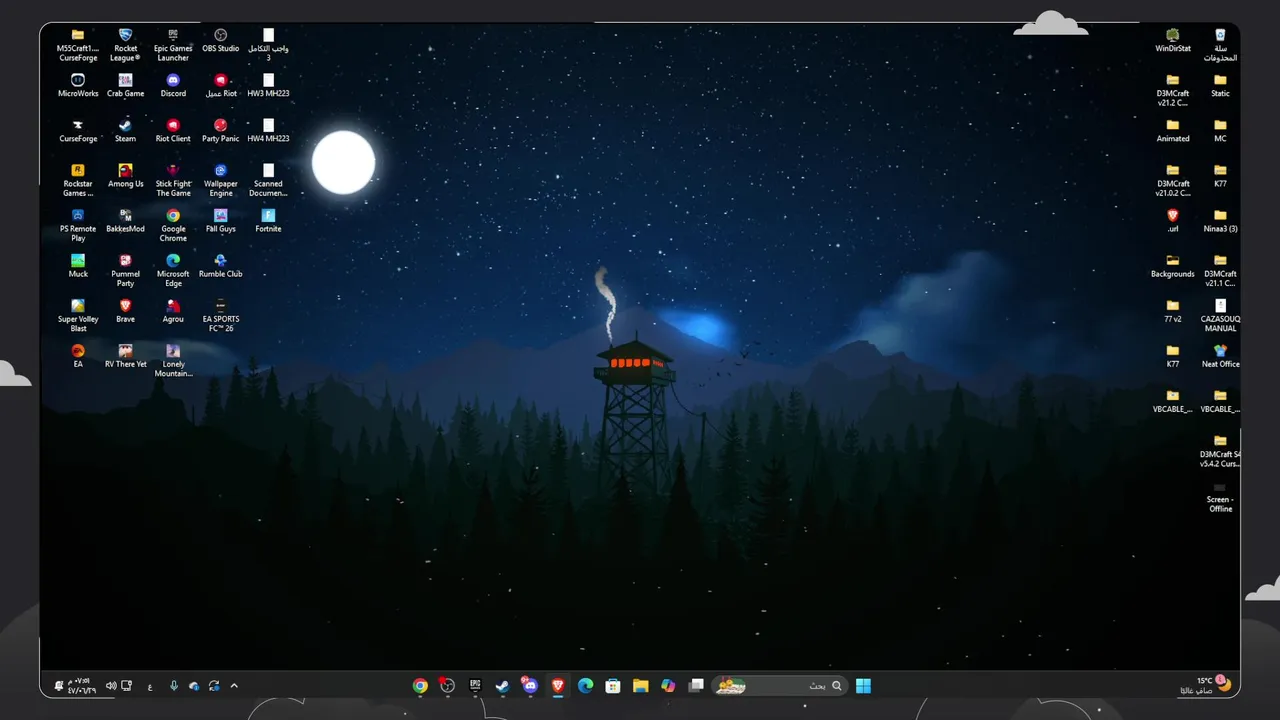1280x720 pixels.
Task: Open the volume control in the system tray
Action: coord(110,686)
